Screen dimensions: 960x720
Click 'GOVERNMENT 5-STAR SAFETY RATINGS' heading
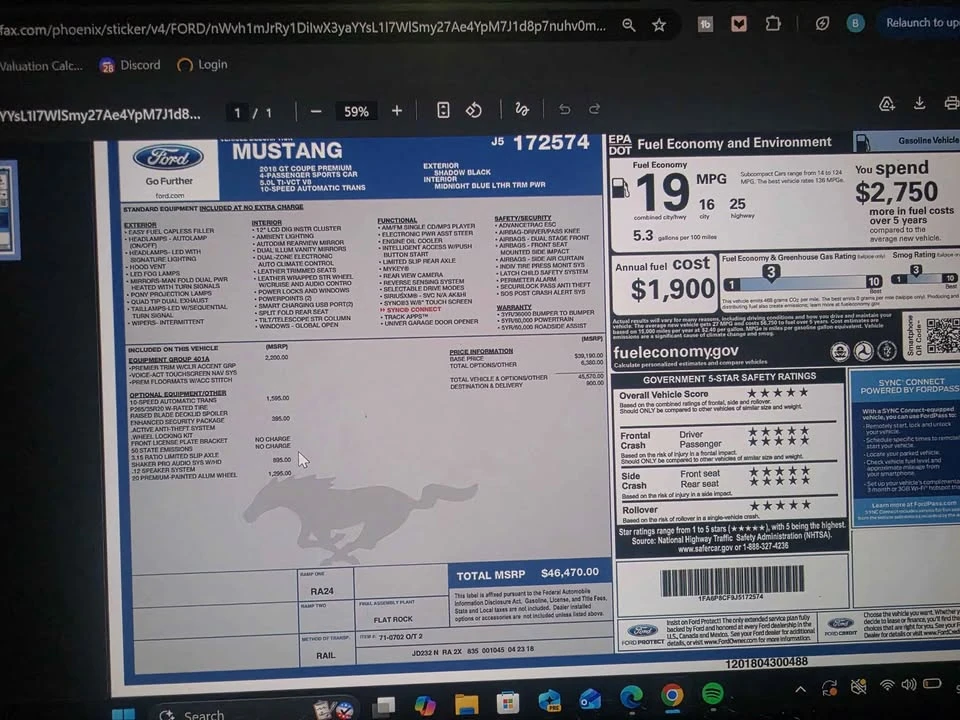click(729, 378)
